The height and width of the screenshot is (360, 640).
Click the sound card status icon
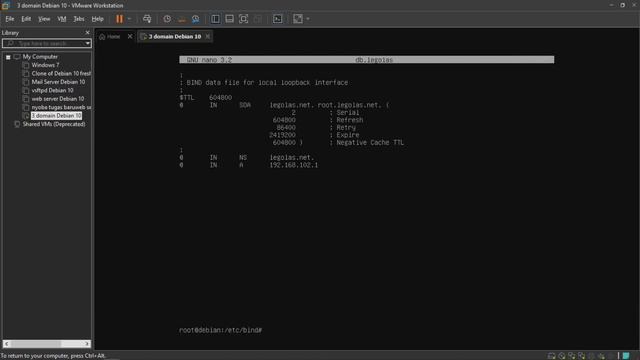601,356
